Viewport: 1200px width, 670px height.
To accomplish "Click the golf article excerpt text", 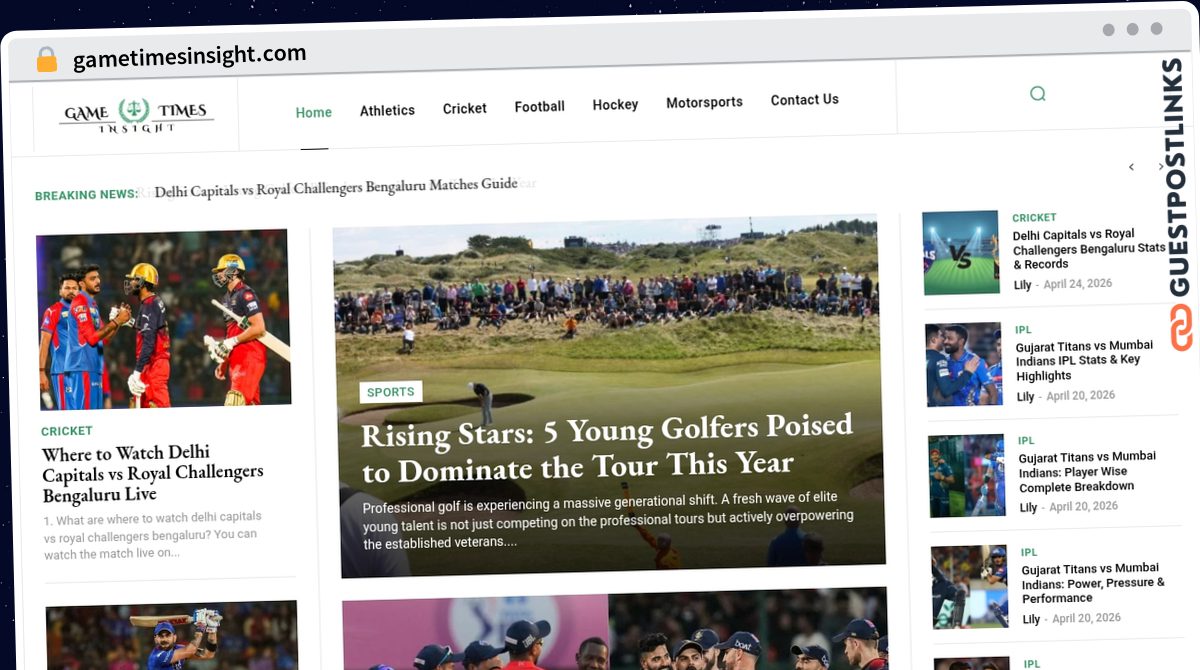I will (608, 520).
